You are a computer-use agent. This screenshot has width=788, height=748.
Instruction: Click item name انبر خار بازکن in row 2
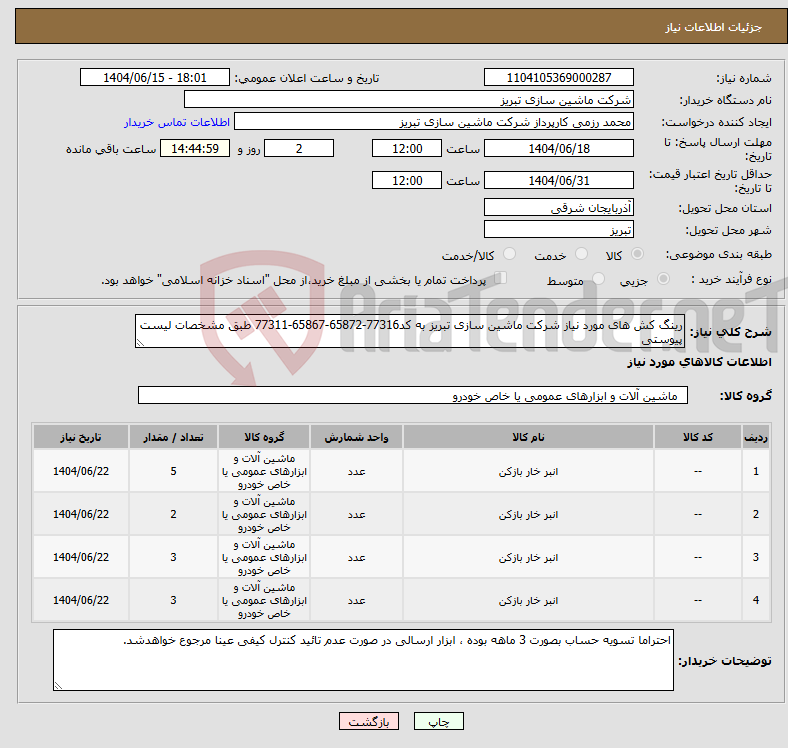(x=528, y=515)
